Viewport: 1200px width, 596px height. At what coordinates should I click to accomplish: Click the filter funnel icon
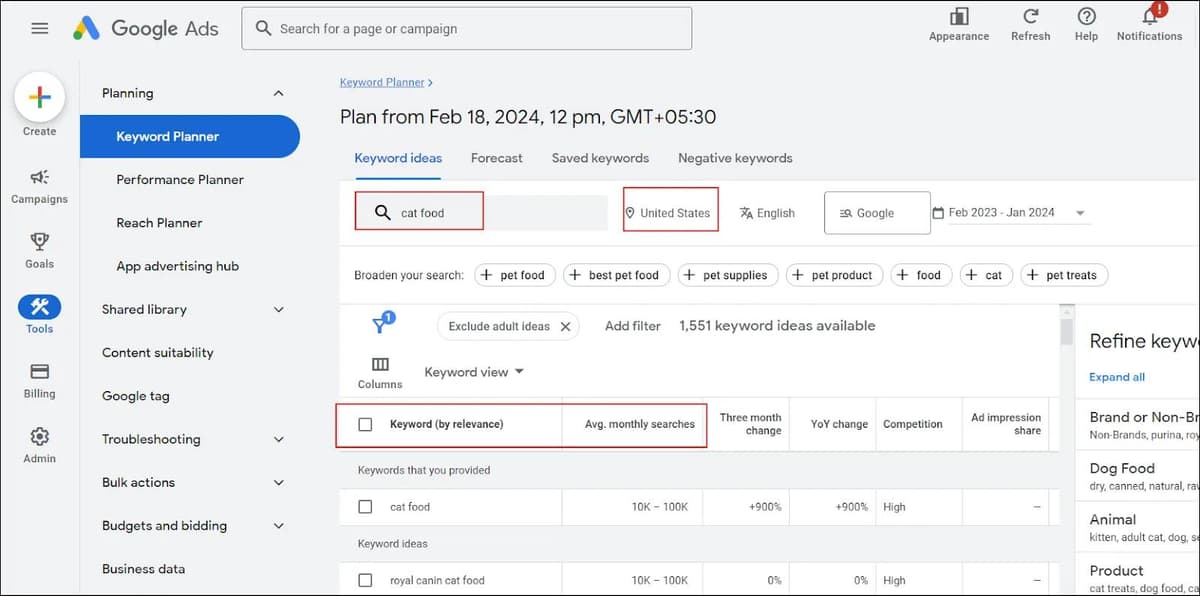[x=381, y=325]
